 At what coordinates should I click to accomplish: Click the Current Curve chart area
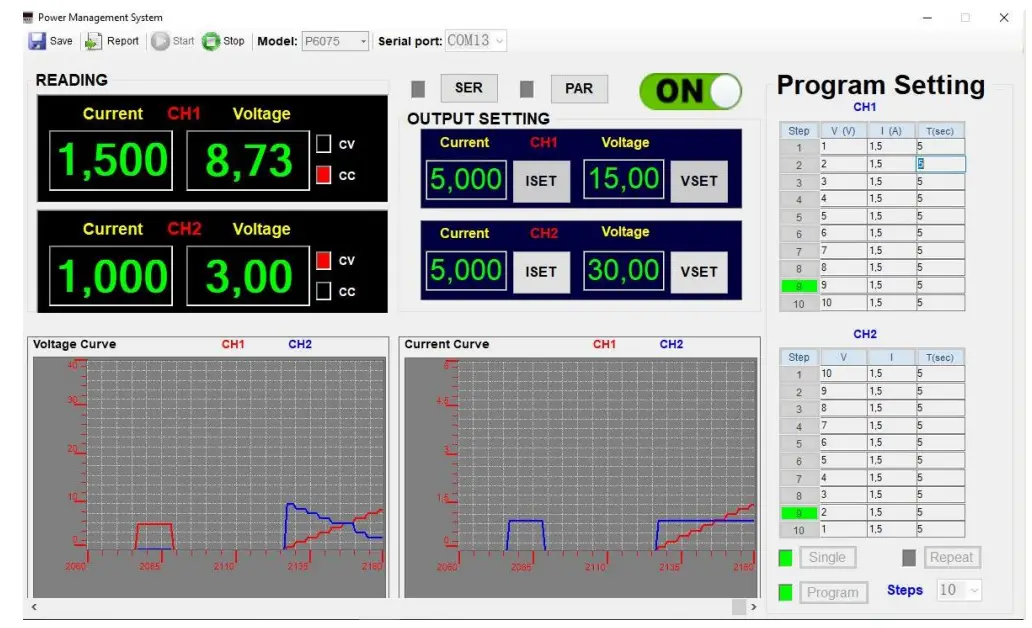[x=581, y=477]
